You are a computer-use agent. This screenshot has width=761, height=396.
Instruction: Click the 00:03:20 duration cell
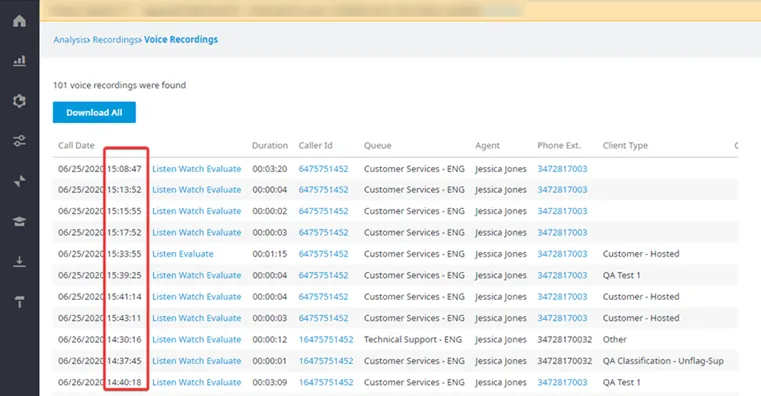(270, 169)
